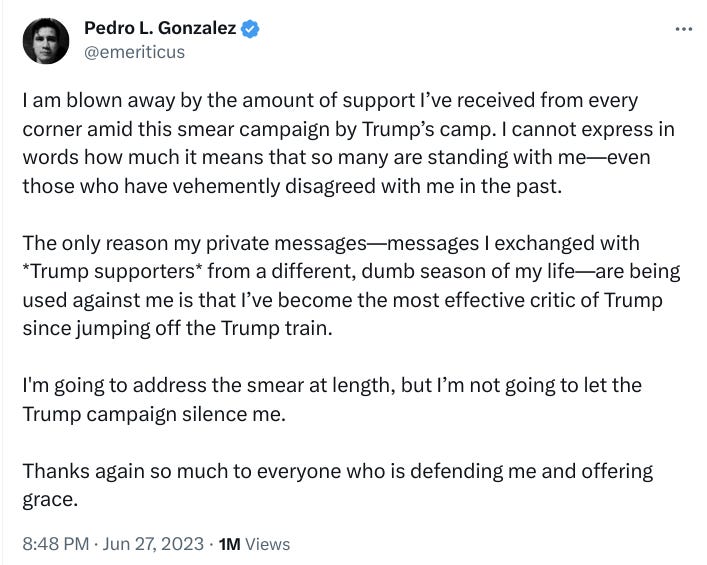Click the display name Pedro L. Gonzalez
The width and height of the screenshot is (707, 565).
coord(160,28)
